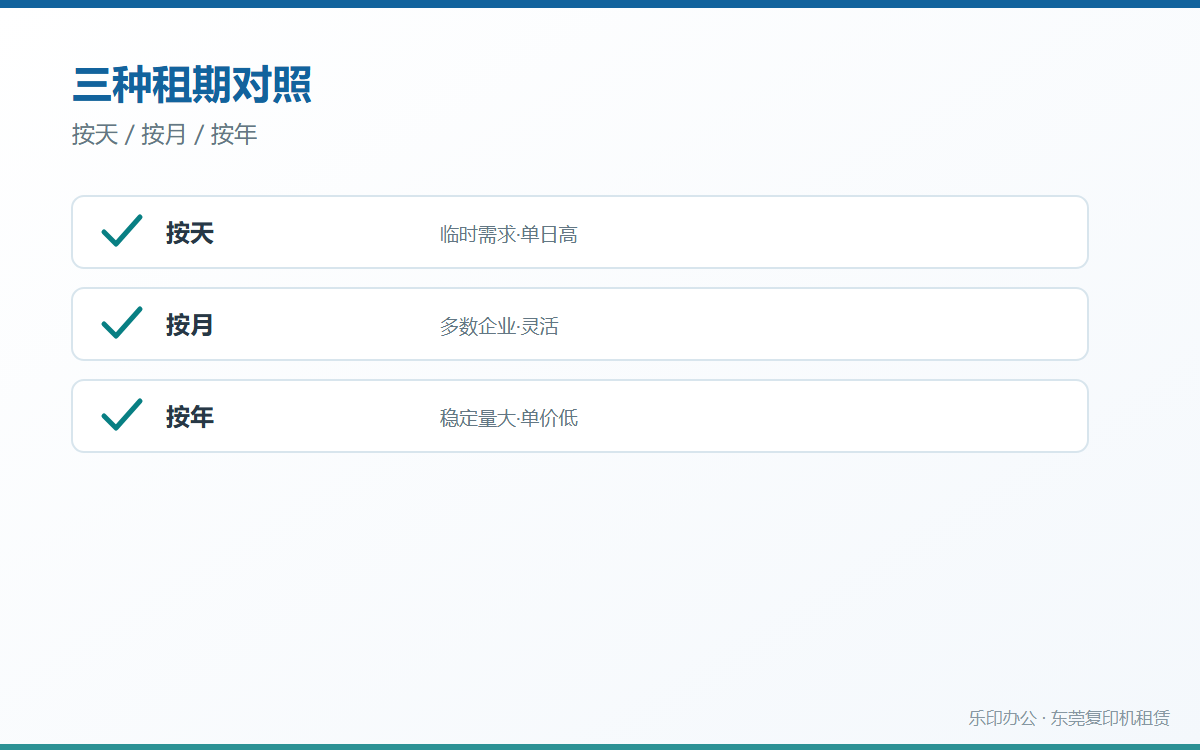Select the 按年 row label
Image resolution: width=1200 pixels, height=750 pixels.
pos(190,418)
